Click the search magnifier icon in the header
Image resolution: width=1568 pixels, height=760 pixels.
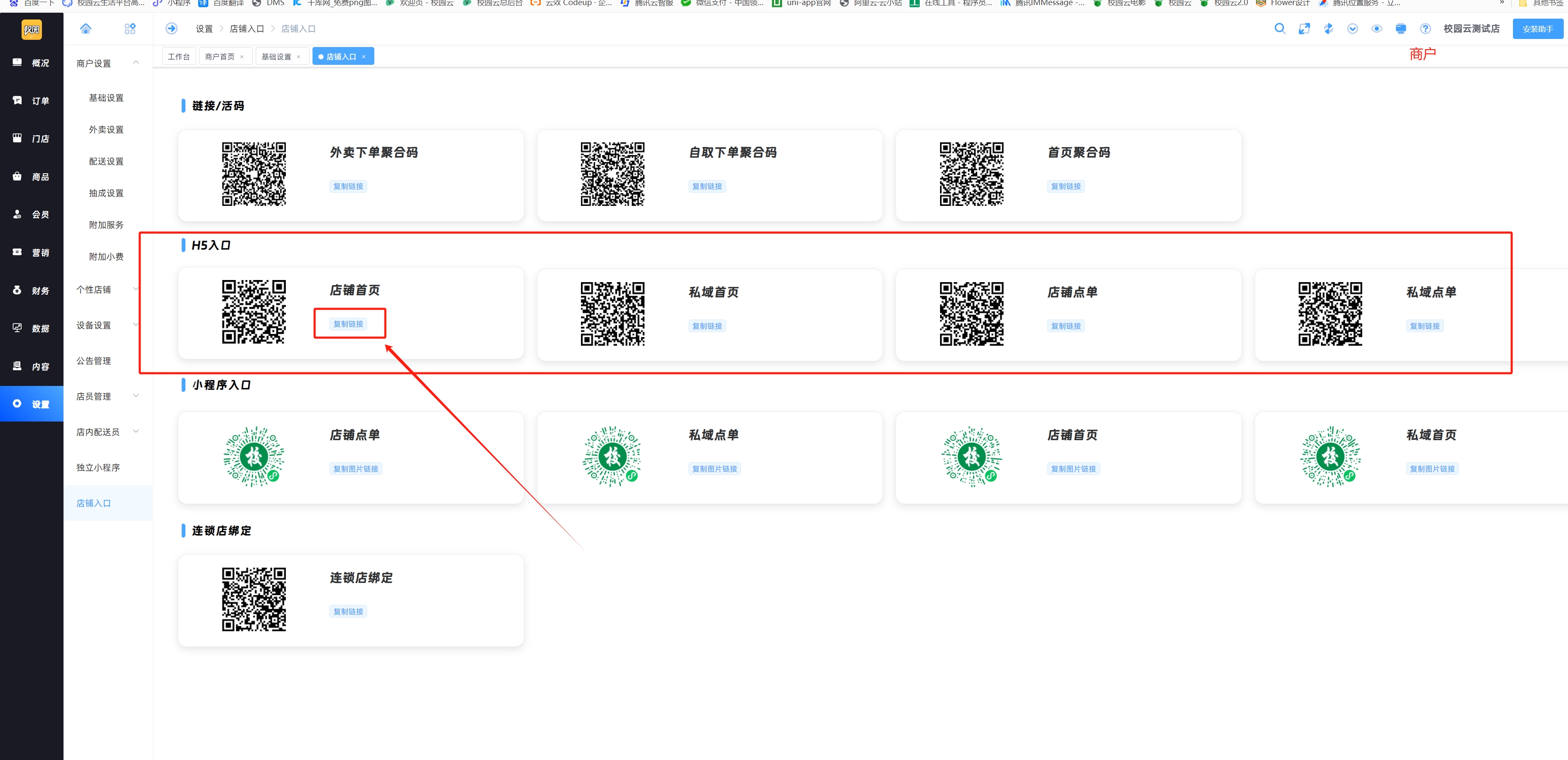(x=1280, y=29)
